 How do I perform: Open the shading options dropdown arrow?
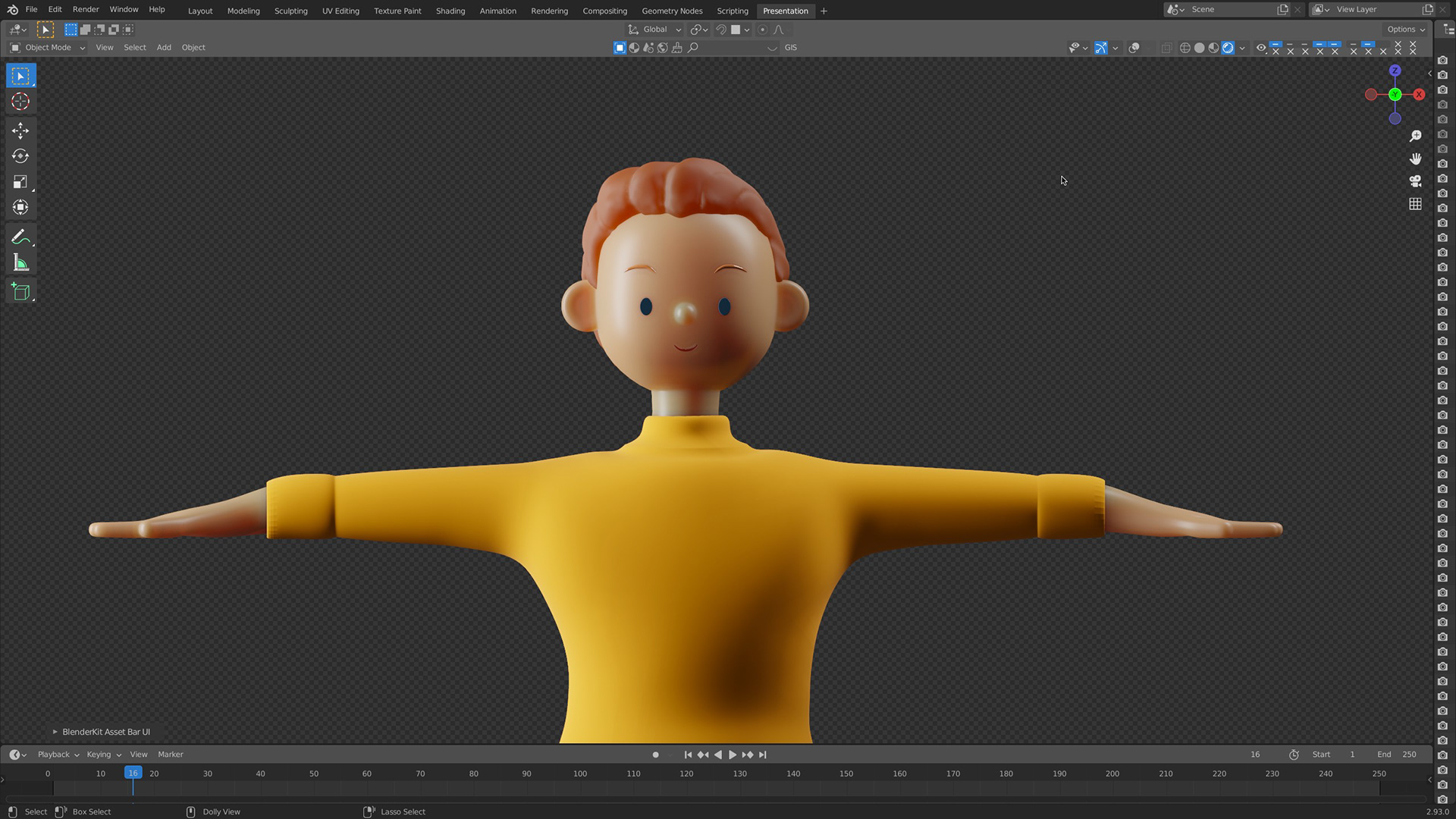click(1242, 48)
